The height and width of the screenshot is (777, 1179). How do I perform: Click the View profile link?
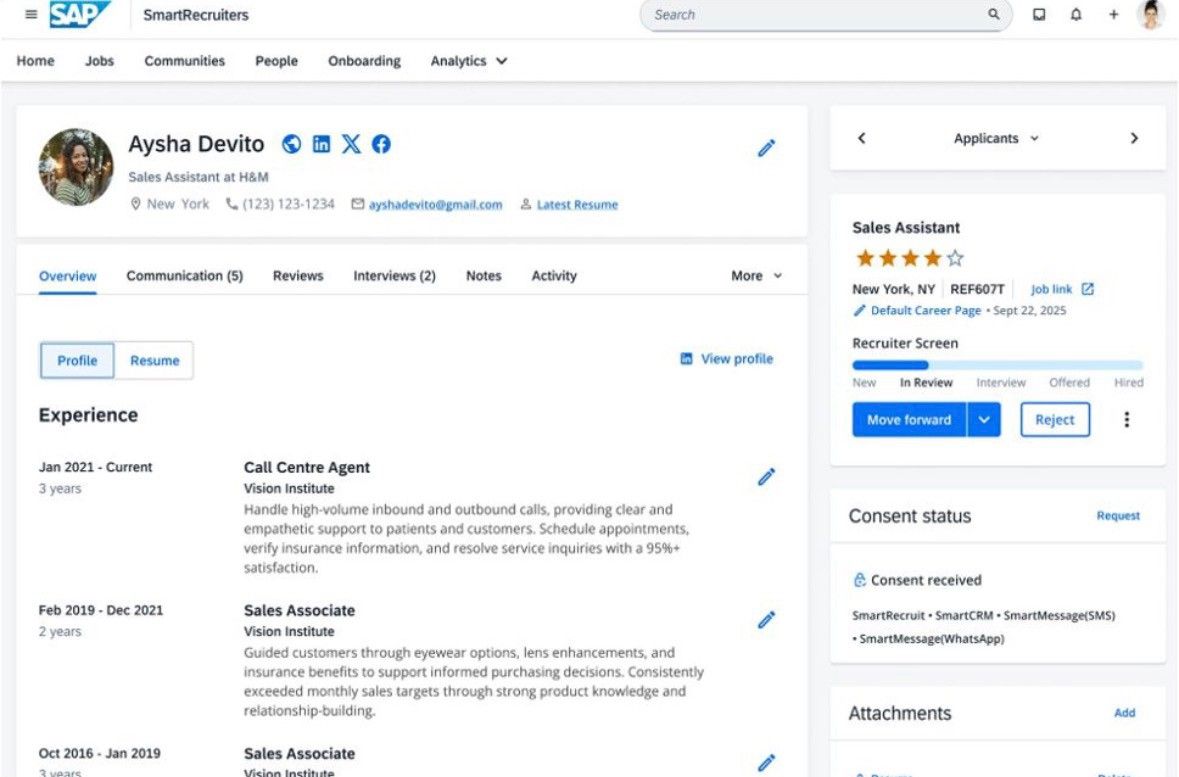pyautogui.click(x=737, y=359)
